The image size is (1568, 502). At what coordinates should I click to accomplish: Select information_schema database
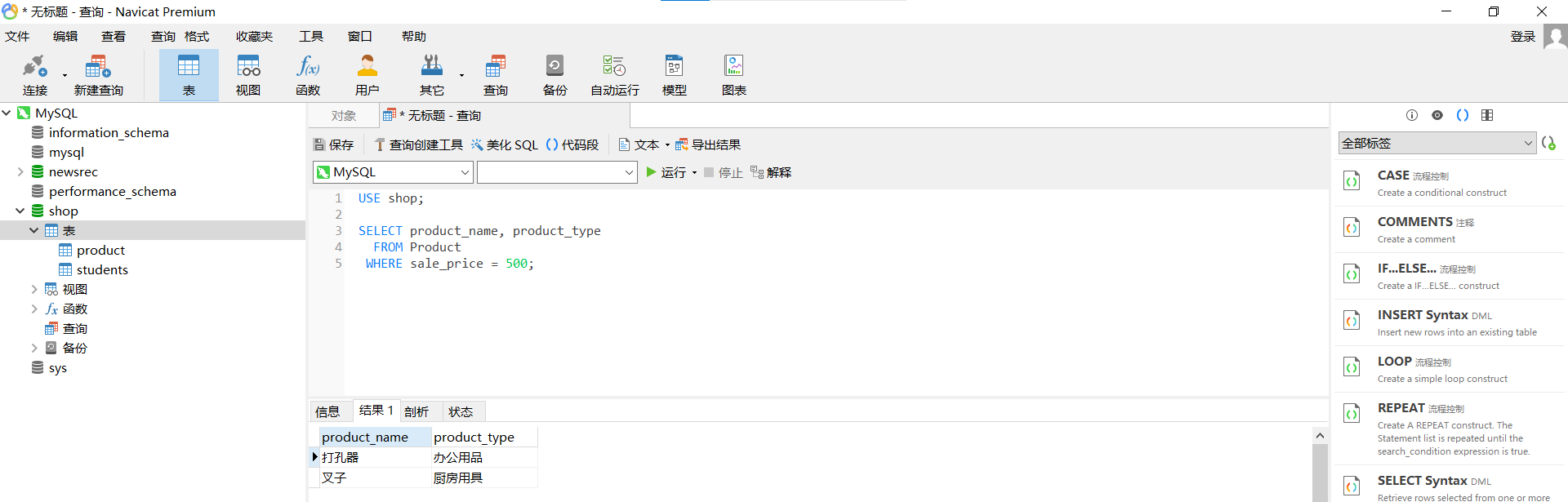point(109,132)
